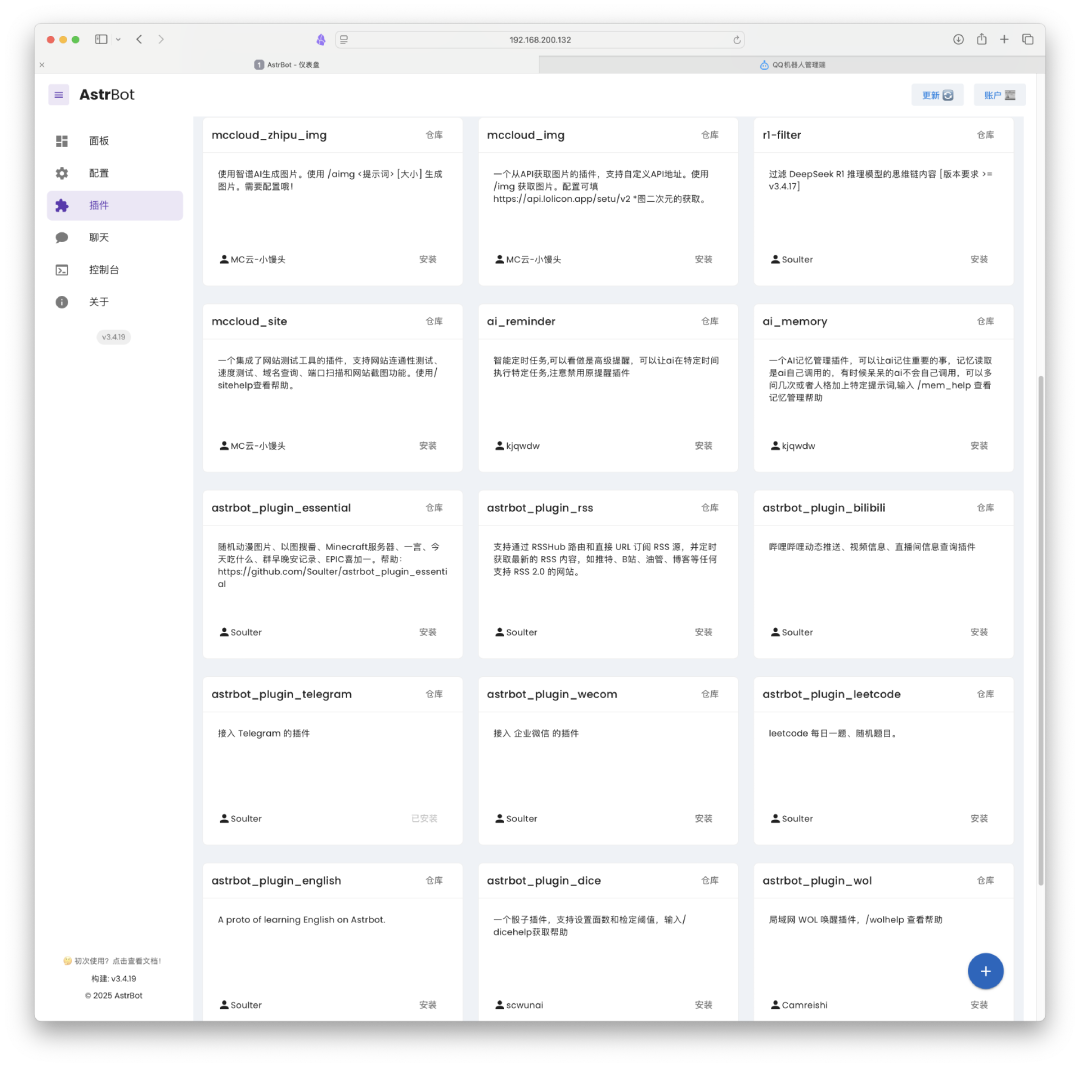The width and height of the screenshot is (1080, 1067).
Task: Open 仓库 link for astrbot_plugin_english
Action: point(434,881)
